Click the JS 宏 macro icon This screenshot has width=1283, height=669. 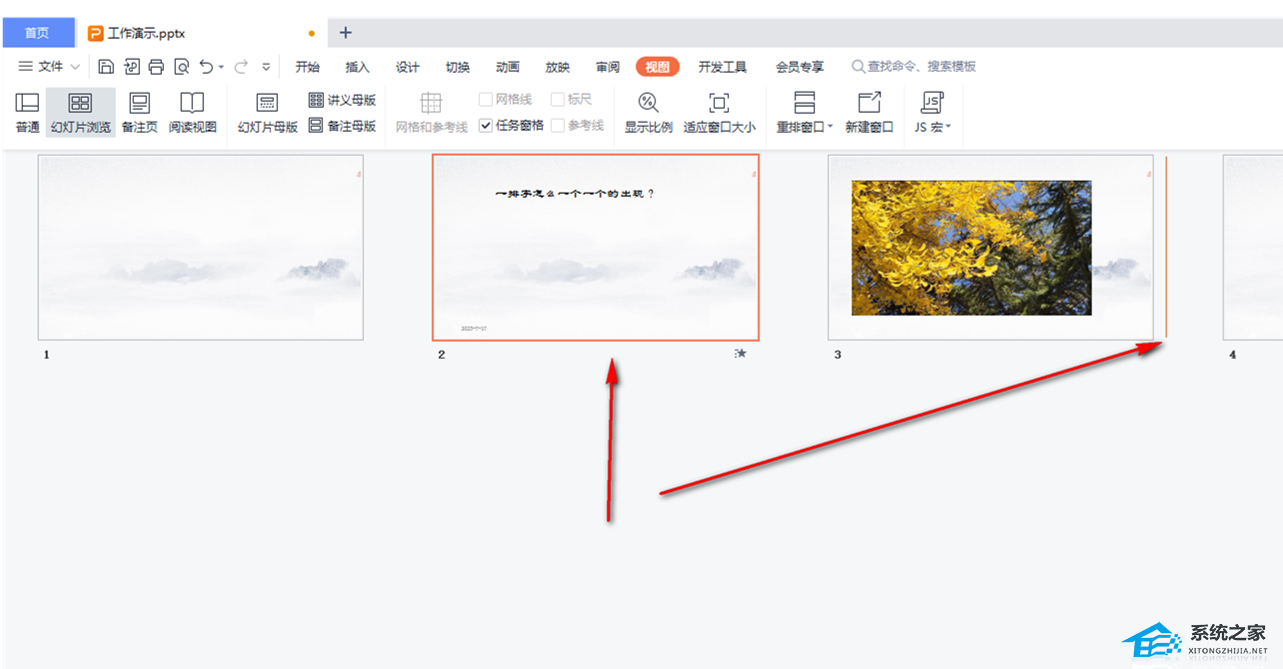pos(932,103)
